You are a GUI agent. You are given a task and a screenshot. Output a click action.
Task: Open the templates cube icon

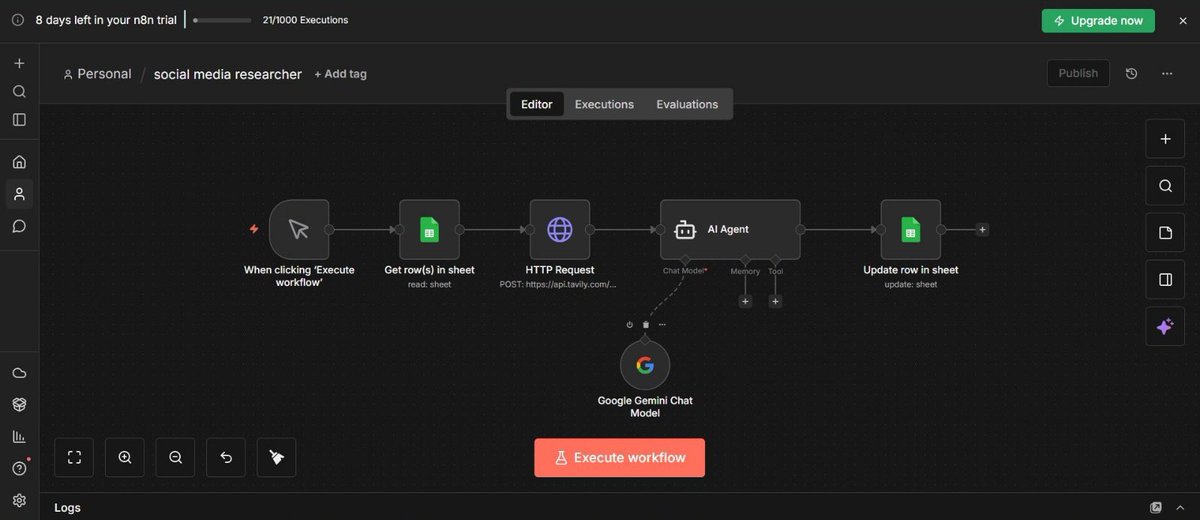pos(19,404)
